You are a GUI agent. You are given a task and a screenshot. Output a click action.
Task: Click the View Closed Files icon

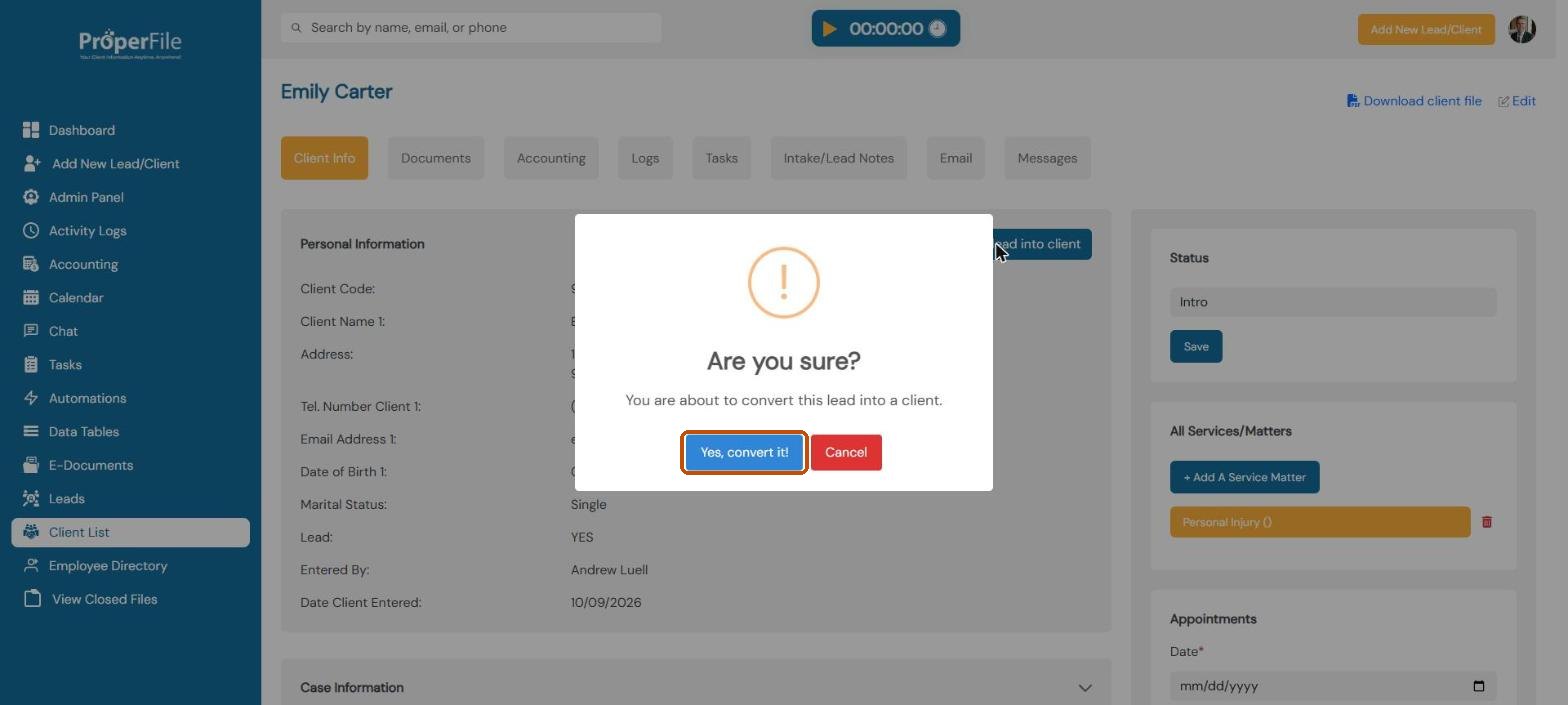(32, 599)
